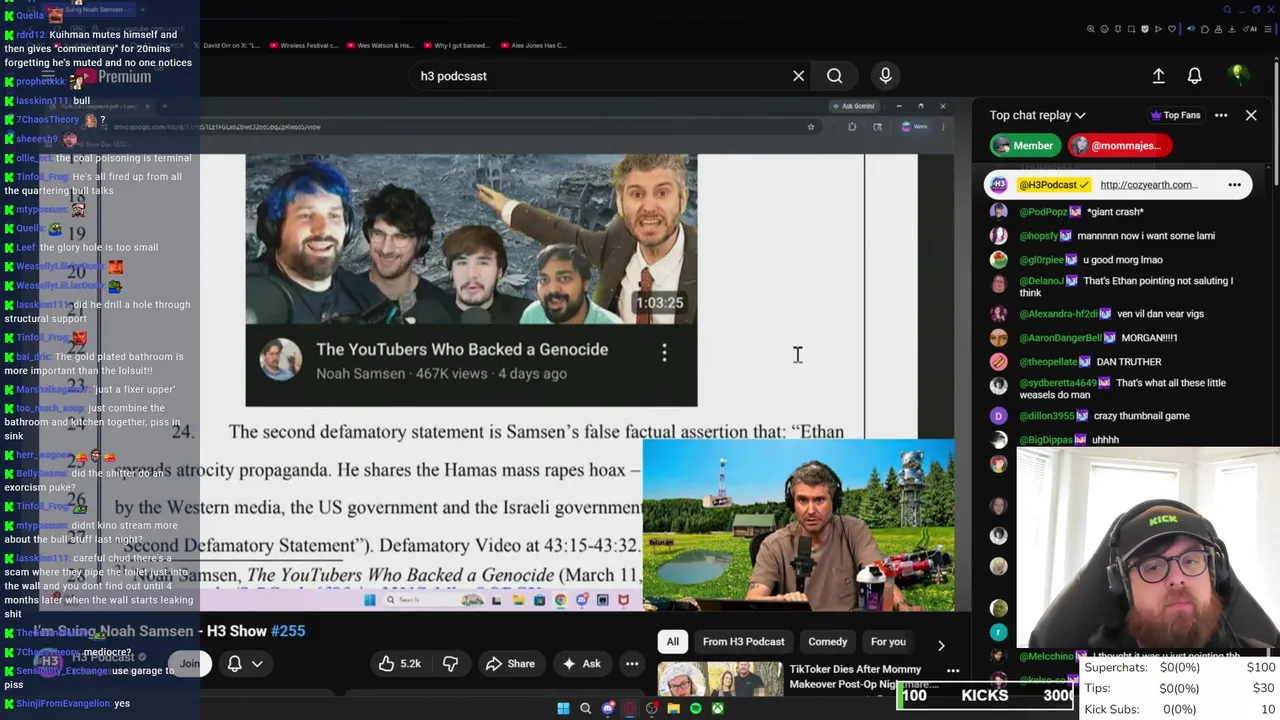
Task: Dislike the video with the thumbs-down button
Action: pyautogui.click(x=450, y=664)
